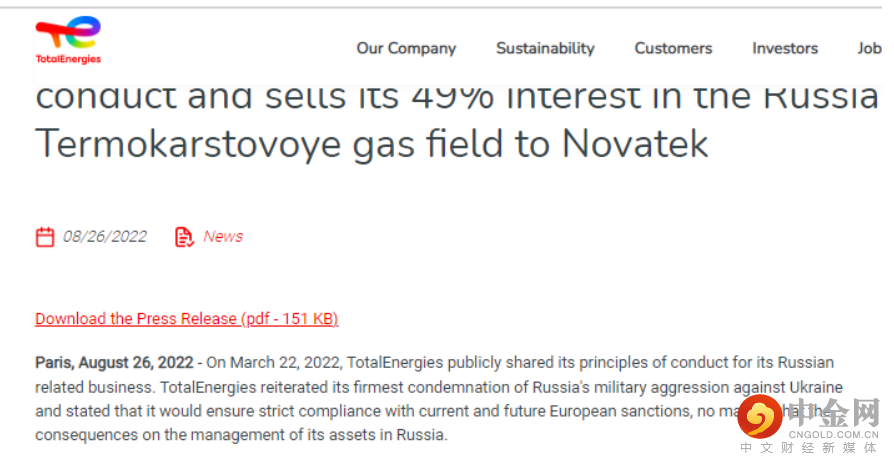
Task: Go to the Investors section
Action: [785, 48]
